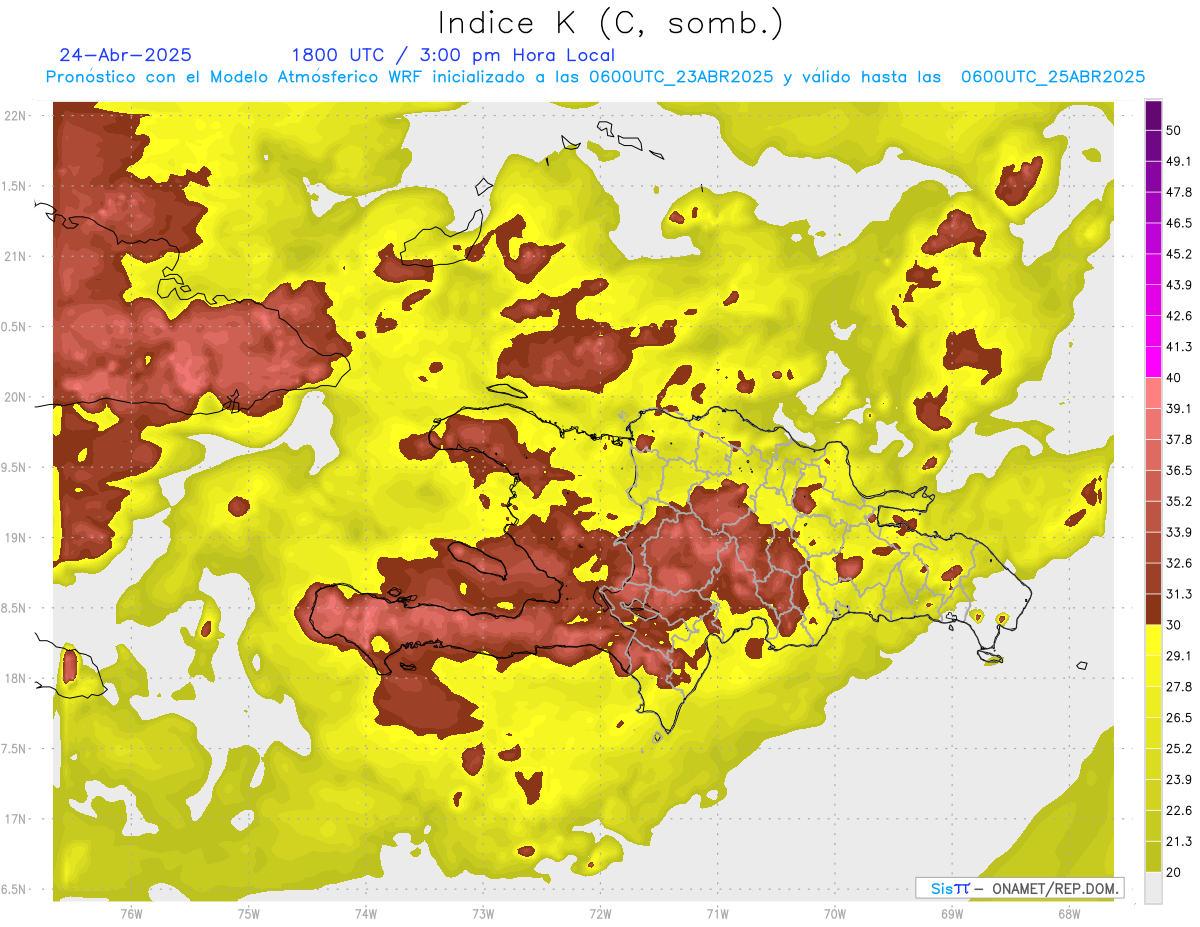
Task: Click the longitude axis label "73W"
Action: click(483, 913)
